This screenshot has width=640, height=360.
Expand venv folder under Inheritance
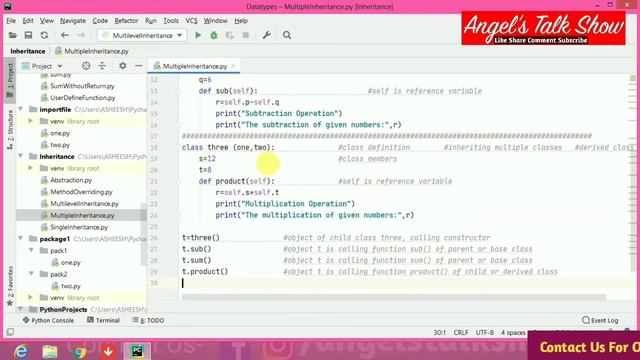coord(30,168)
